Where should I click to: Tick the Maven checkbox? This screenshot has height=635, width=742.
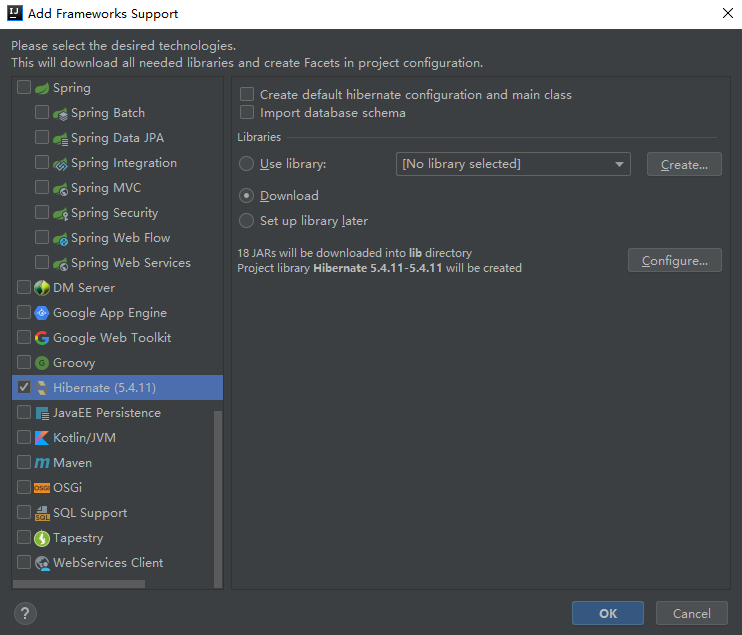tap(24, 462)
